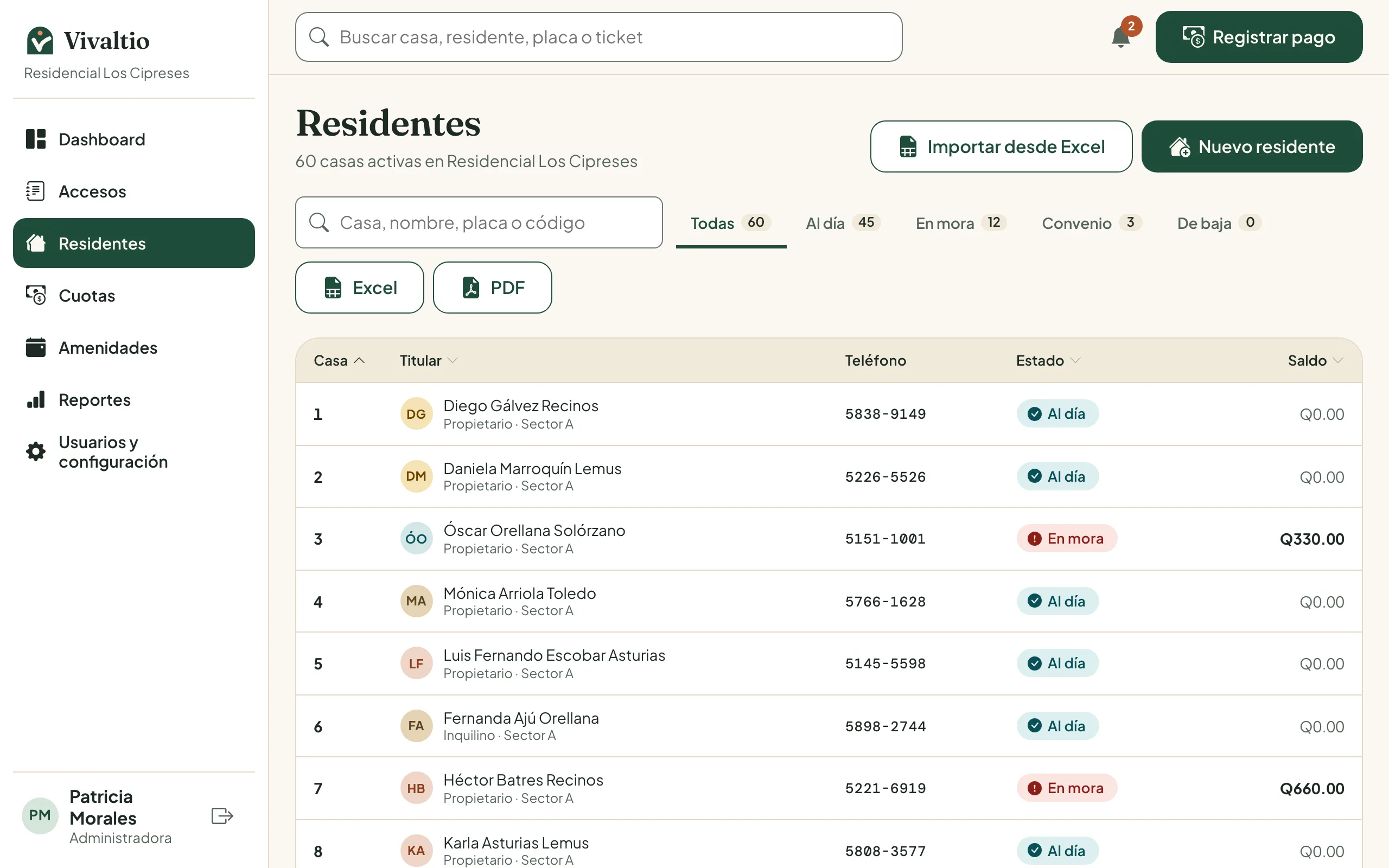This screenshot has height=868, width=1389.
Task: Open Dashboard from the sidebar
Action: click(x=133, y=139)
